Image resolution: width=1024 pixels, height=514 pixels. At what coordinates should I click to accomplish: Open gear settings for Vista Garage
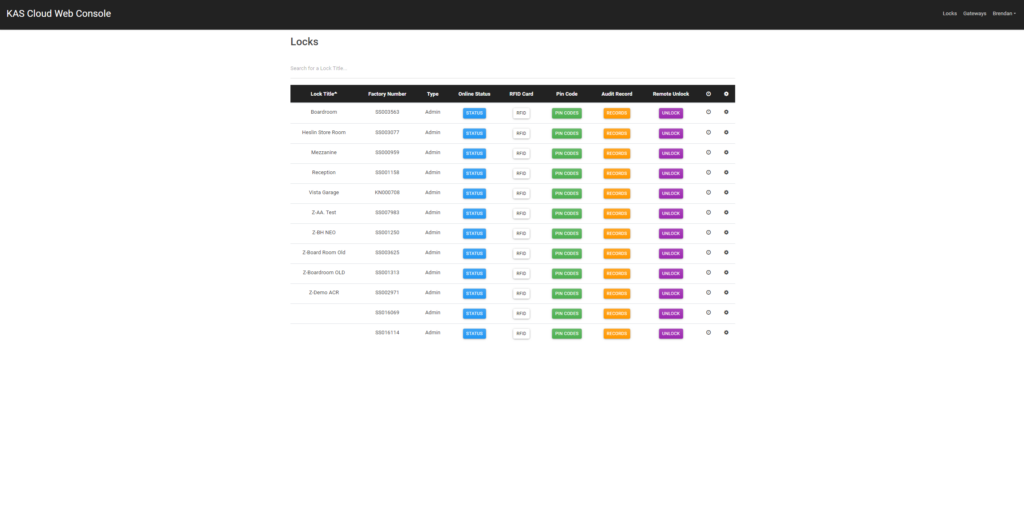(x=726, y=192)
